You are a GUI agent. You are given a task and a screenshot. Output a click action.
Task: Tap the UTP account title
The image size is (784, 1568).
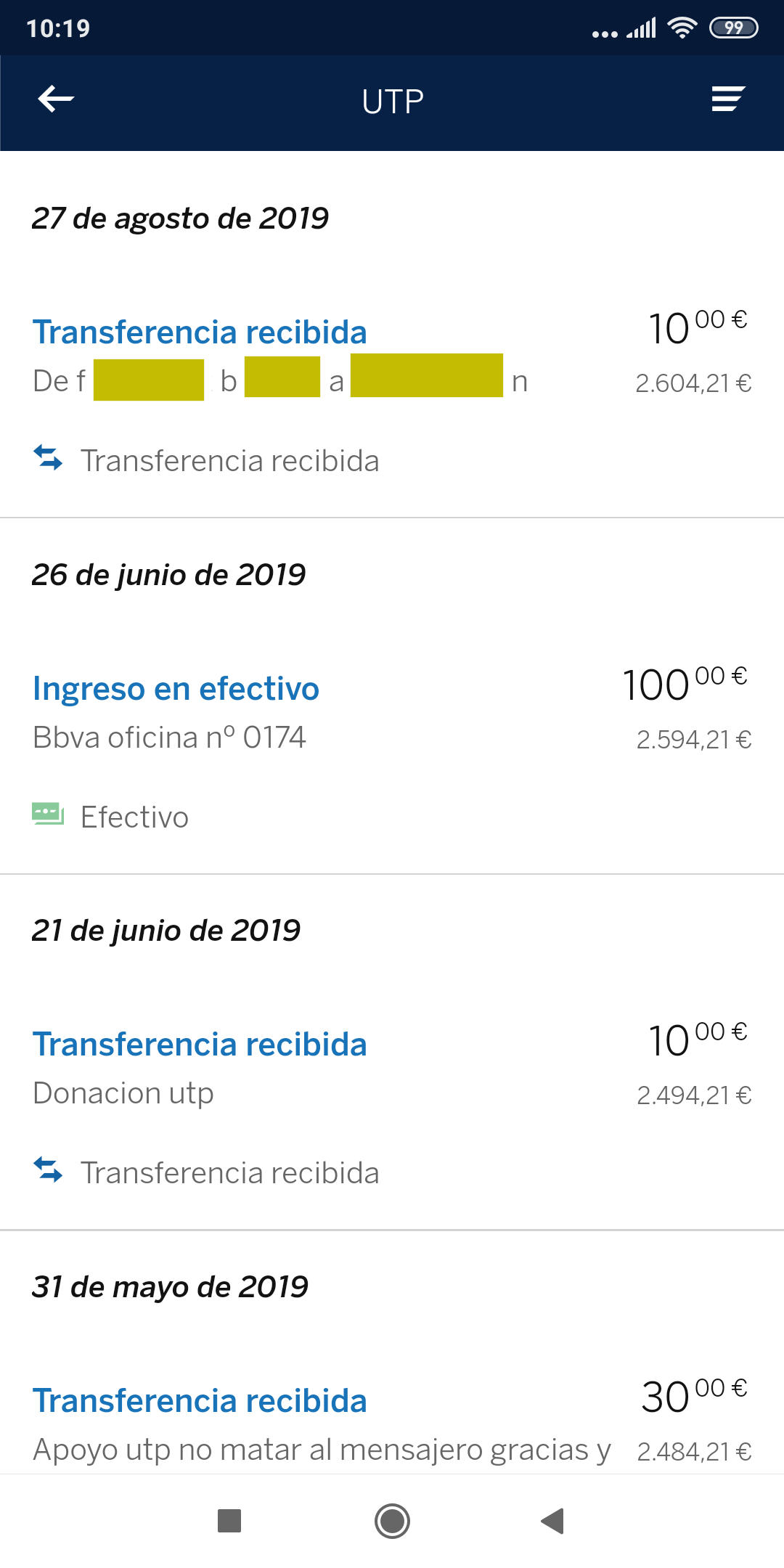point(393,102)
